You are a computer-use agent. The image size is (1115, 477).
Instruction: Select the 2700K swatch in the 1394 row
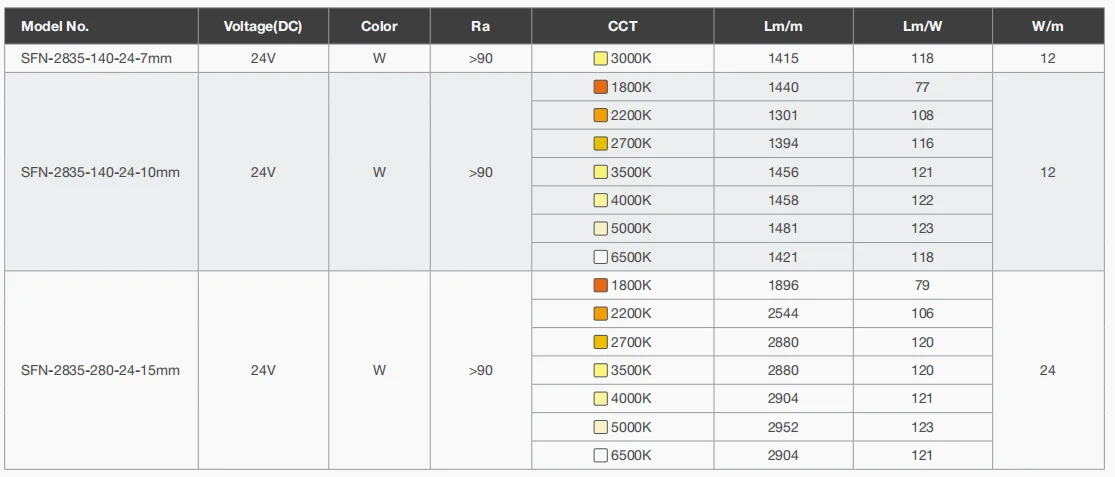click(601, 144)
